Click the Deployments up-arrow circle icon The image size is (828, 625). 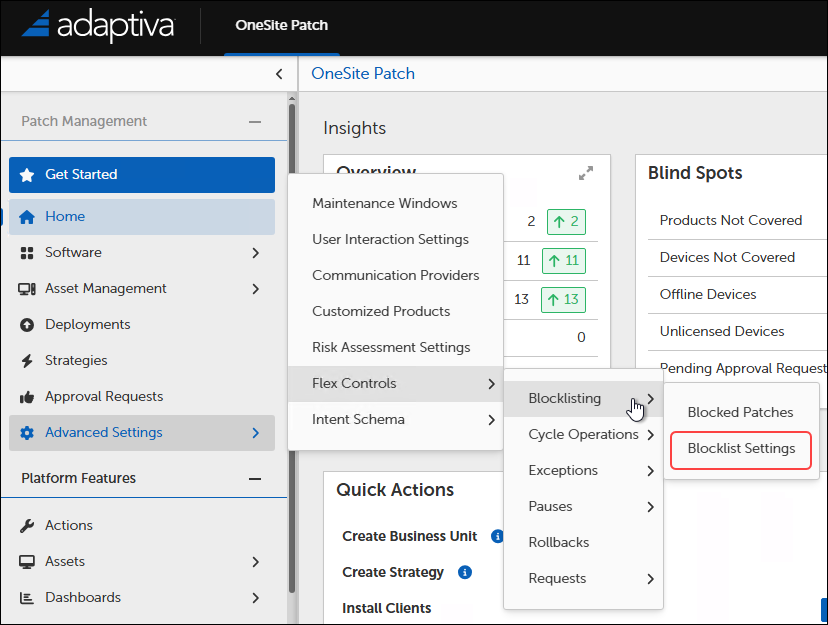coord(27,325)
